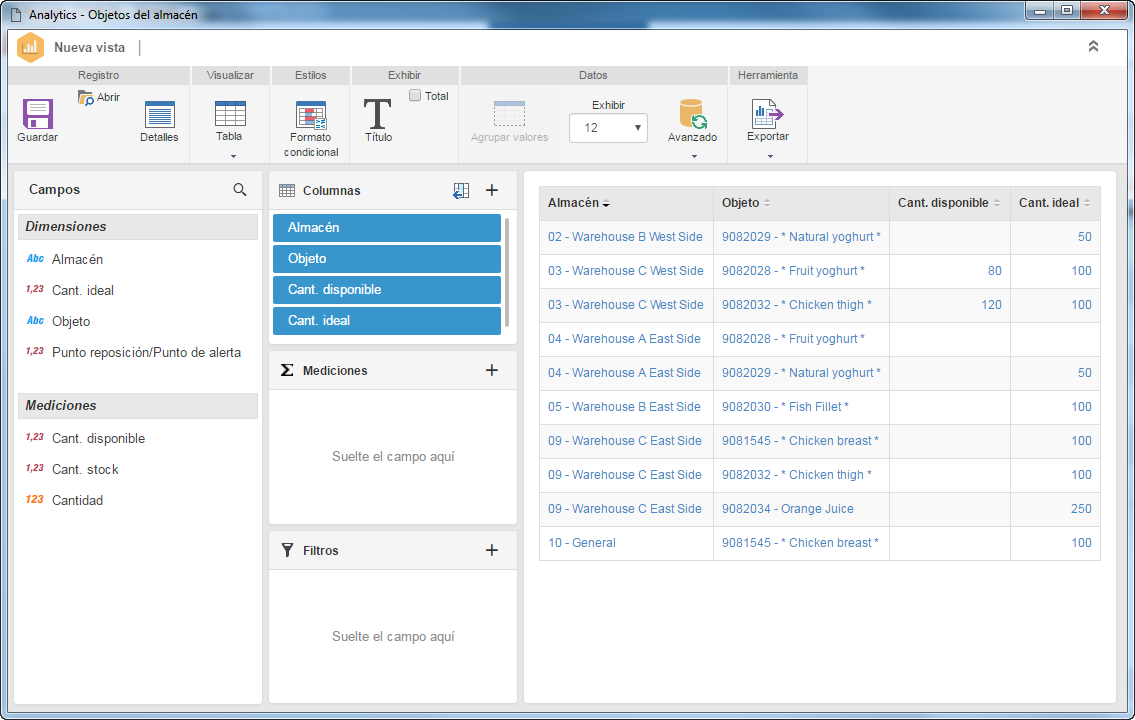Viewport: 1135px width, 720px height.
Task: Click the Filtros drop area
Action: pos(393,637)
